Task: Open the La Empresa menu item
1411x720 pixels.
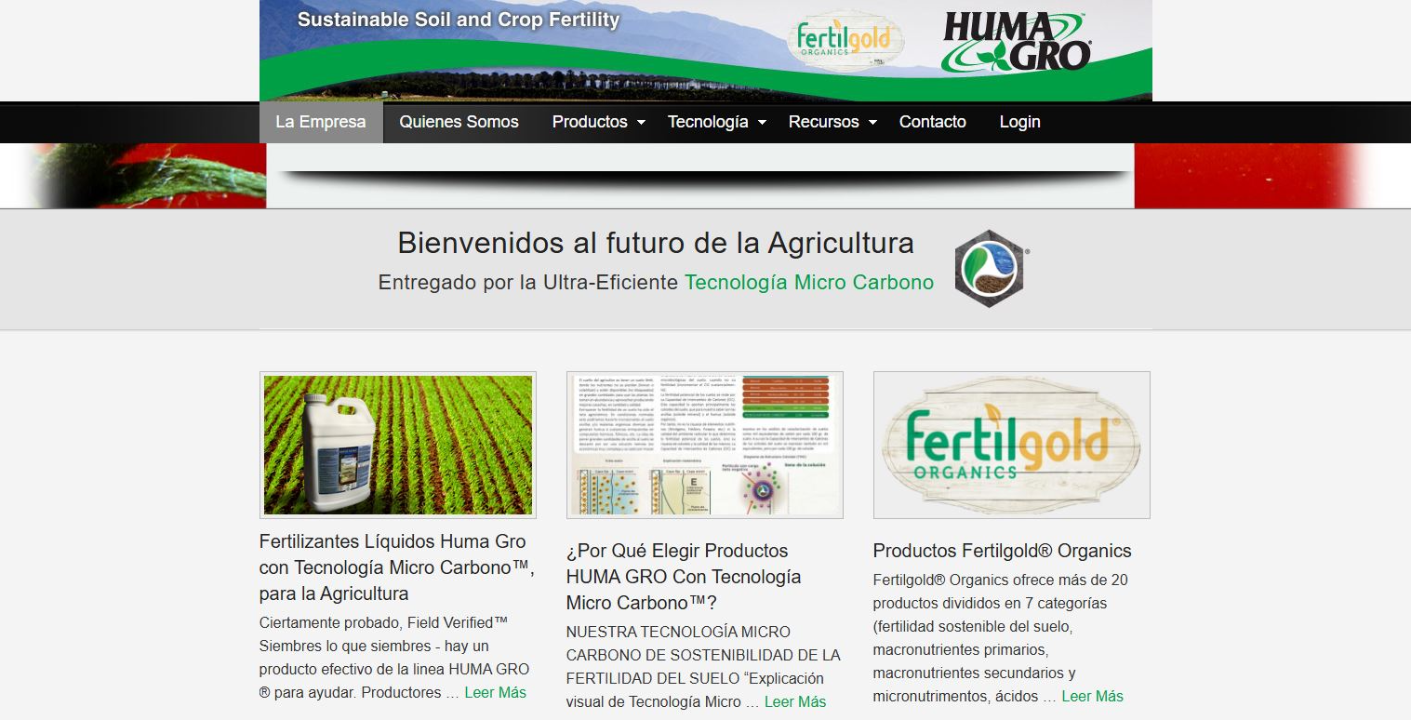Action: pos(321,122)
